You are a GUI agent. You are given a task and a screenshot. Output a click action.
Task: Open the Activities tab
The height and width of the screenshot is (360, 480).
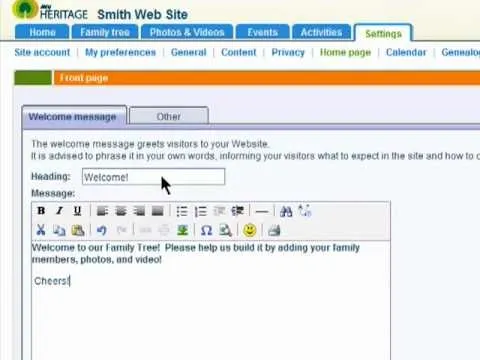[321, 32]
